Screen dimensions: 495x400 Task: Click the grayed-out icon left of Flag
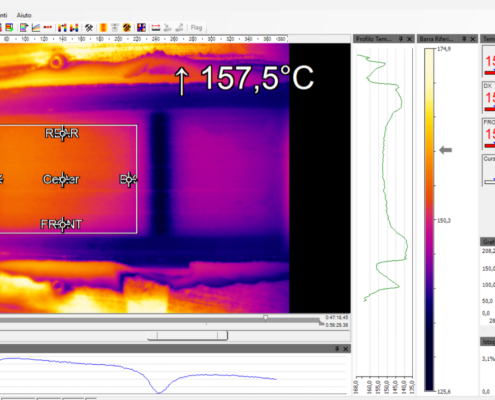pos(179,28)
